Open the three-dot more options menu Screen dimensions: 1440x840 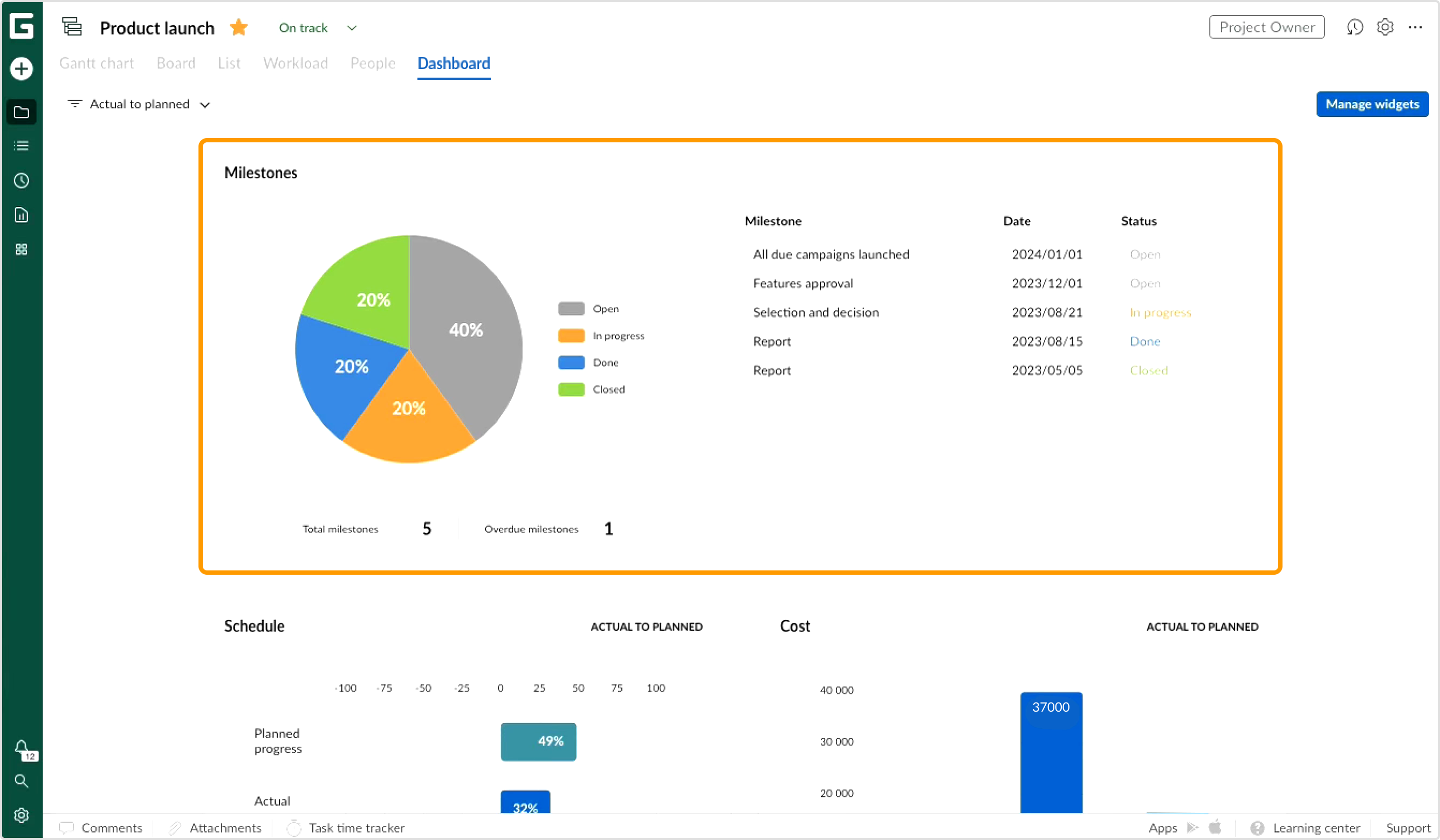[1417, 27]
